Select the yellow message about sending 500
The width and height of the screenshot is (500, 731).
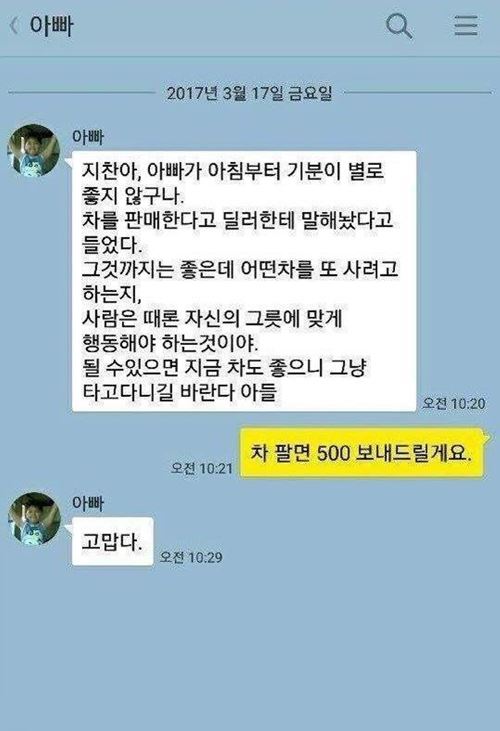(x=362, y=453)
